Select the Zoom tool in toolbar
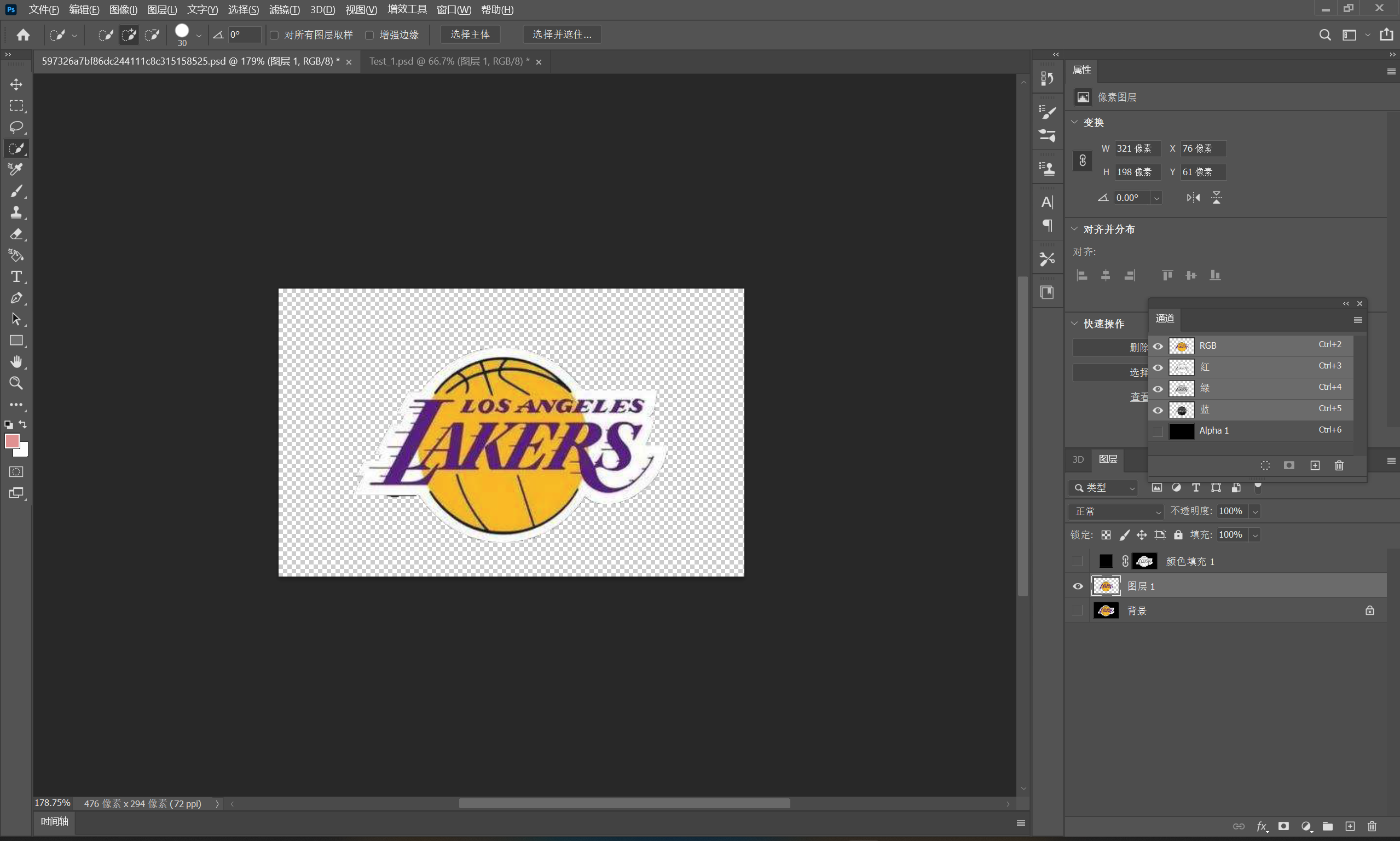The width and height of the screenshot is (1400, 841). (x=16, y=384)
